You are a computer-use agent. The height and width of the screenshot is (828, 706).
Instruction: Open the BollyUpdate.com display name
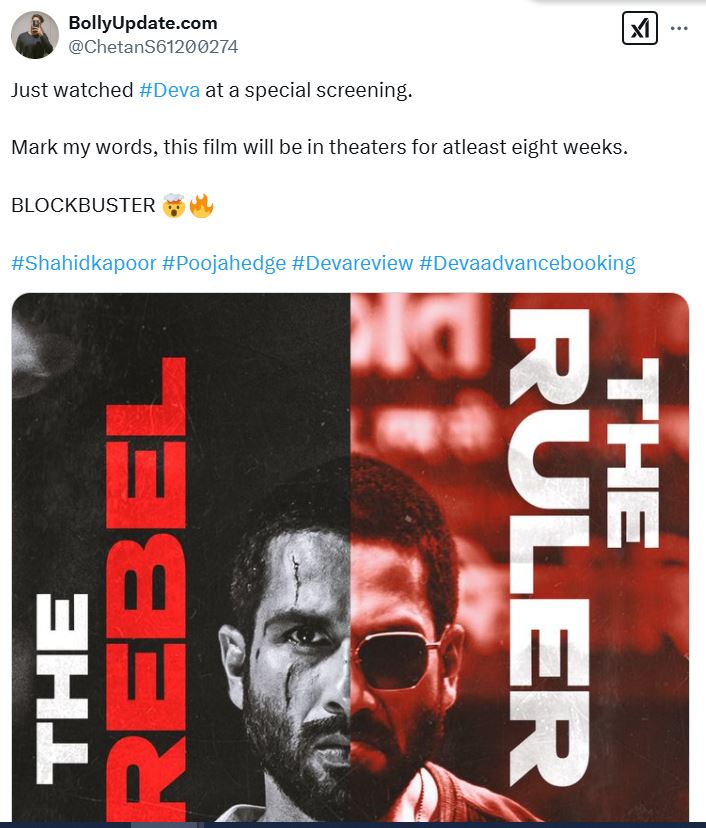point(143,23)
